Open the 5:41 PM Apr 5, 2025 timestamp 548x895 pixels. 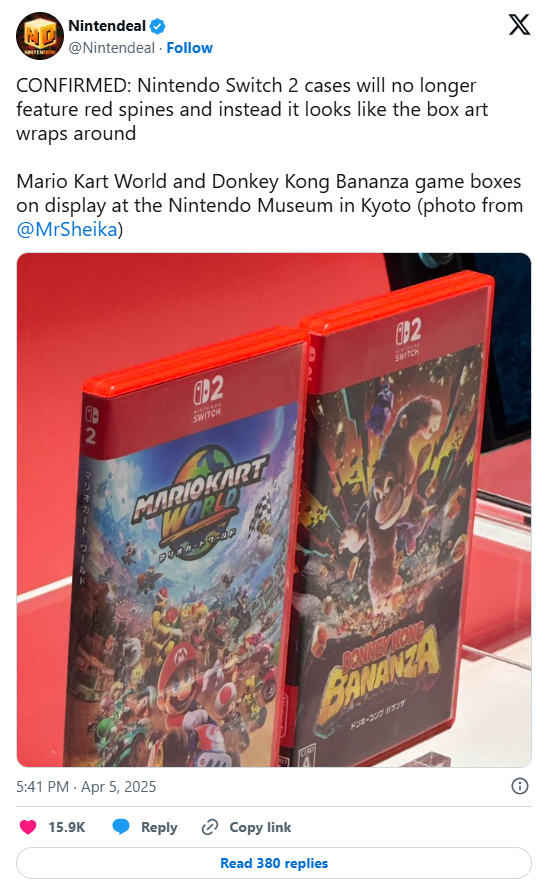[x=86, y=787]
